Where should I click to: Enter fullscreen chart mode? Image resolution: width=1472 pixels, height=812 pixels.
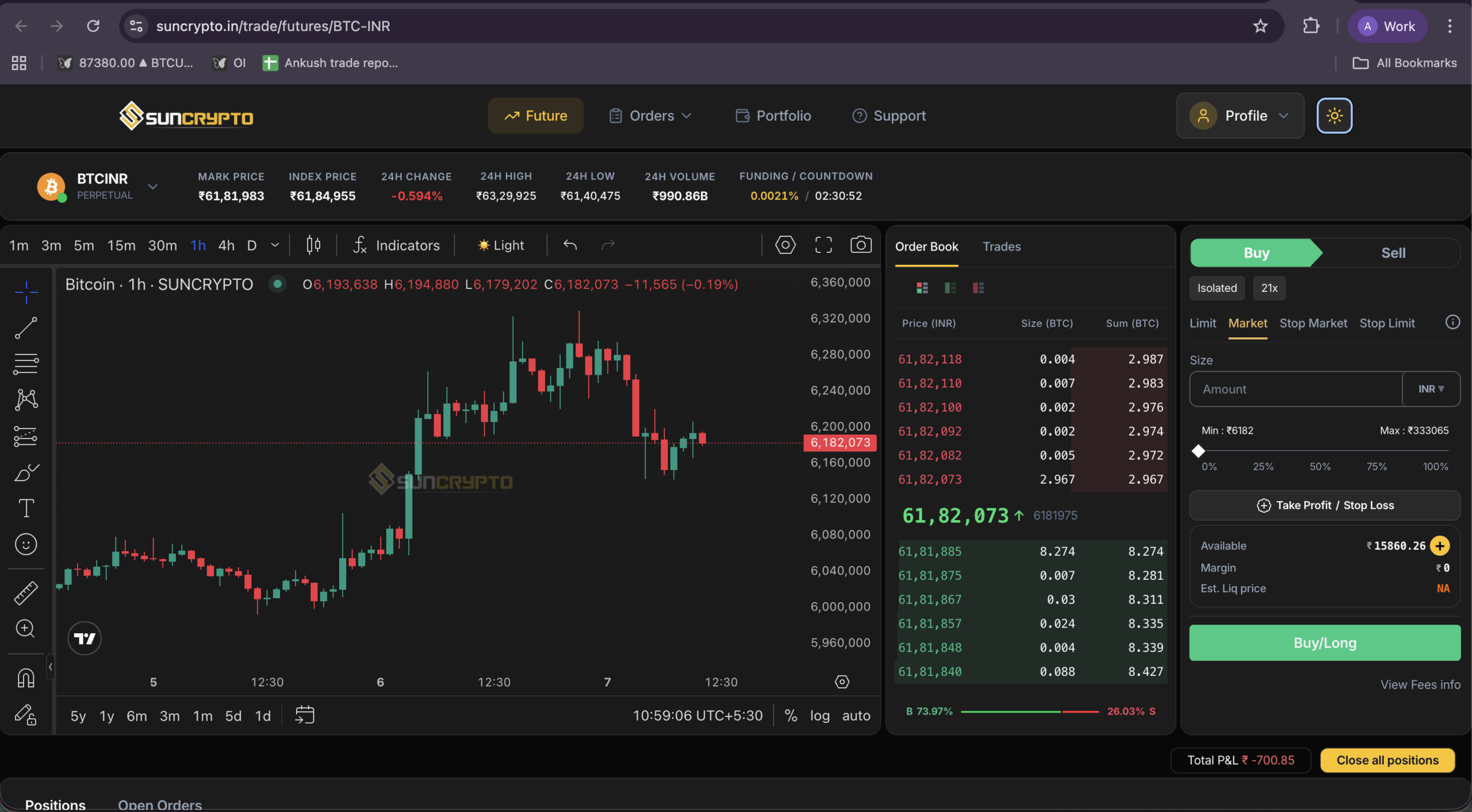[823, 244]
